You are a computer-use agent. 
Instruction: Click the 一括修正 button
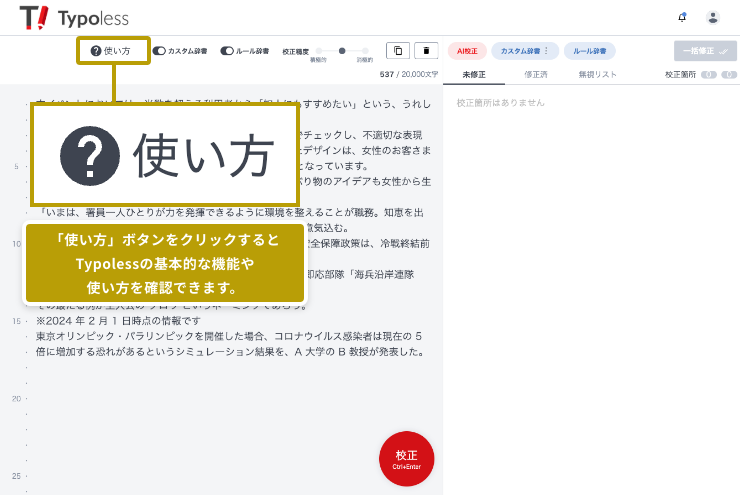tap(705, 51)
